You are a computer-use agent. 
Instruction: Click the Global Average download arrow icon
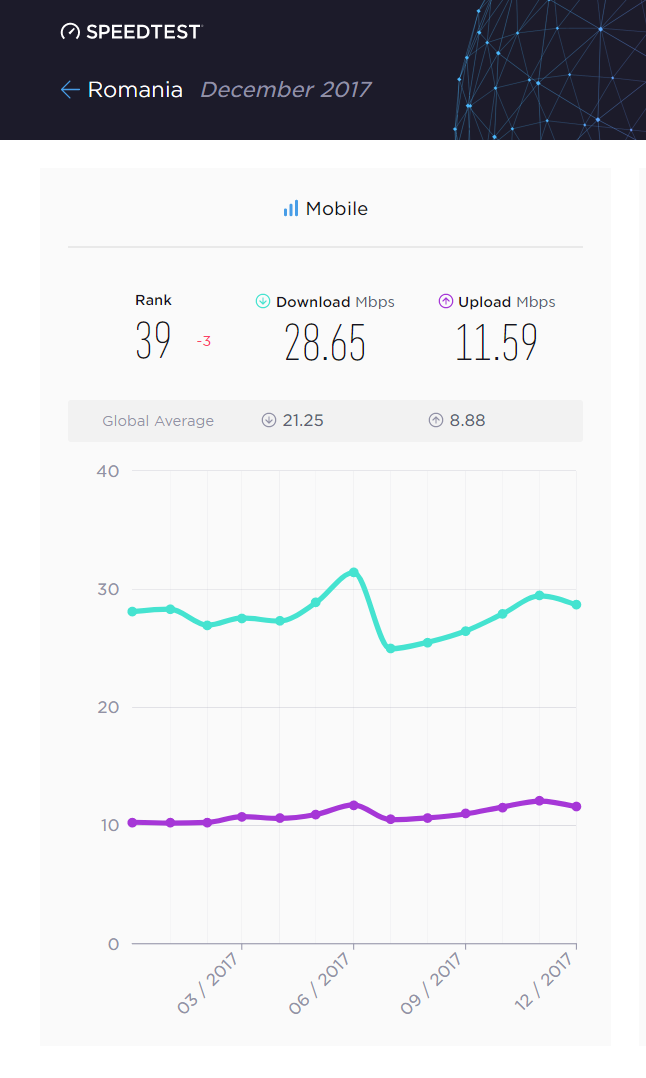(x=269, y=421)
